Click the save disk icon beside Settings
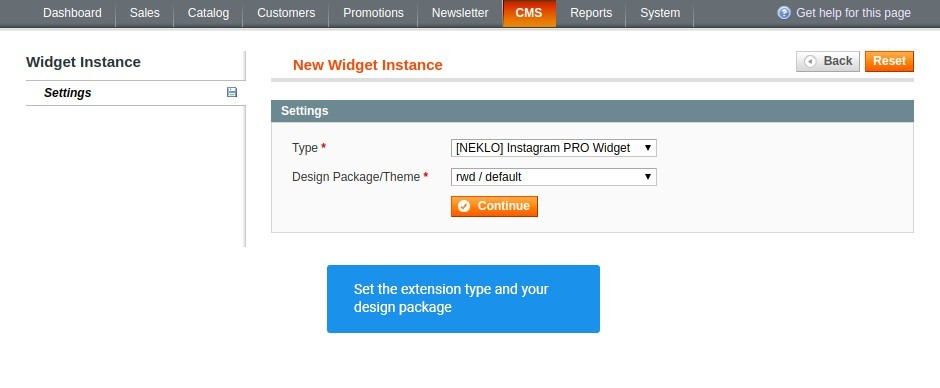 coord(232,92)
